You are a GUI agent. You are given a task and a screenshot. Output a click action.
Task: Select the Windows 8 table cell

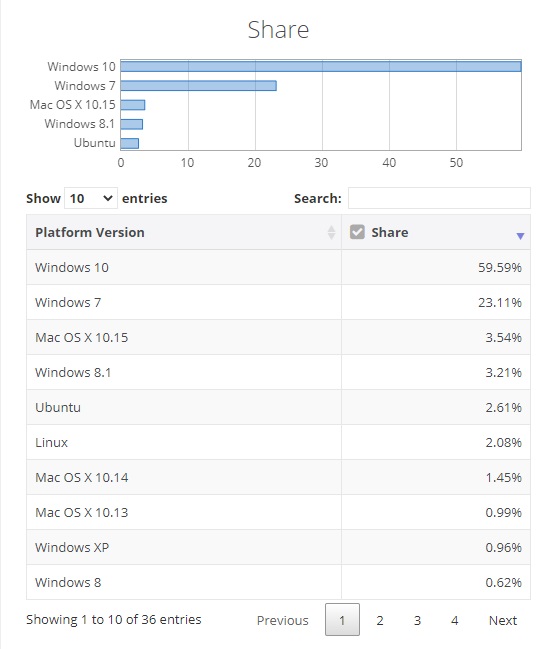(x=184, y=582)
